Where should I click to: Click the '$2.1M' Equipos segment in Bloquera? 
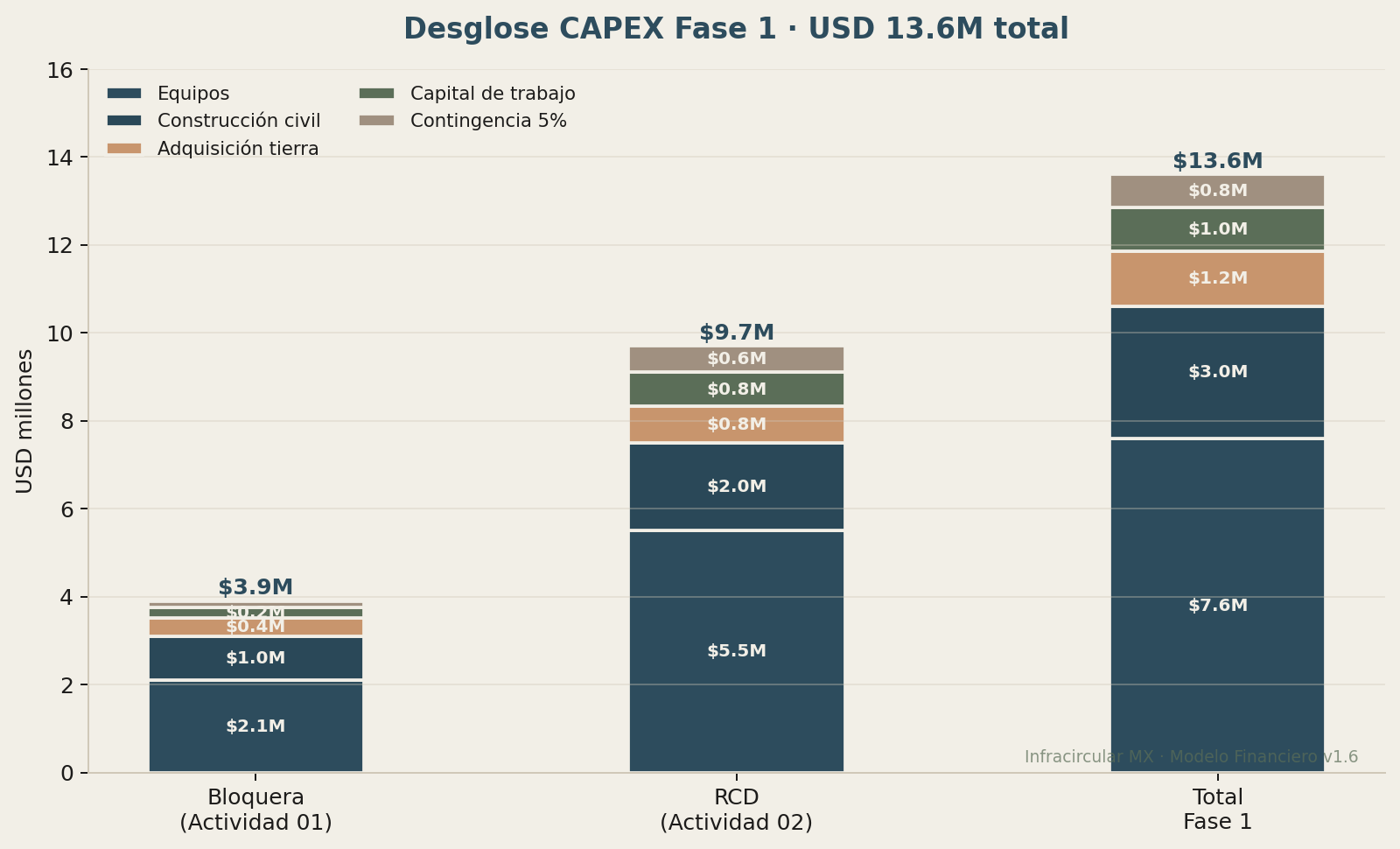[255, 726]
